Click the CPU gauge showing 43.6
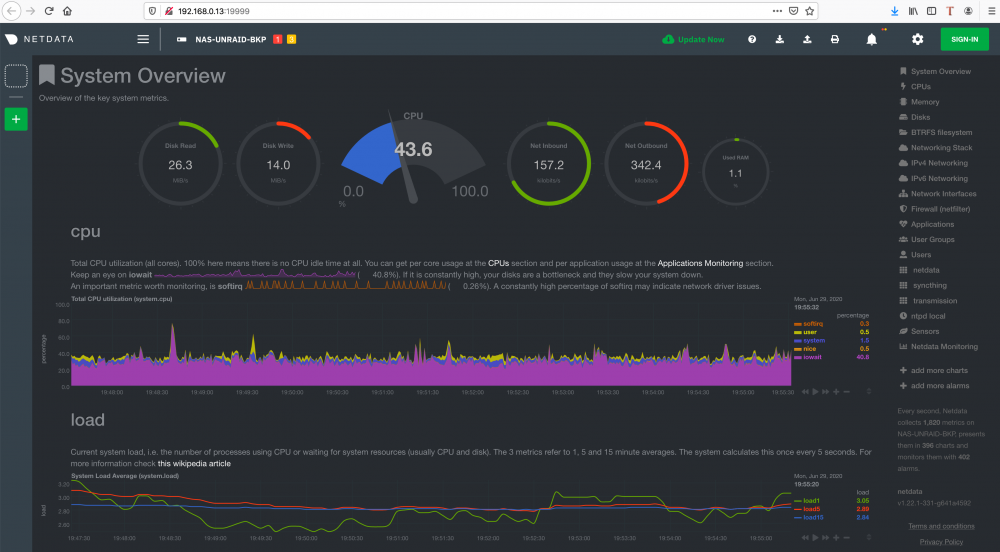Viewport: 1000px width, 552px height. [x=413, y=157]
